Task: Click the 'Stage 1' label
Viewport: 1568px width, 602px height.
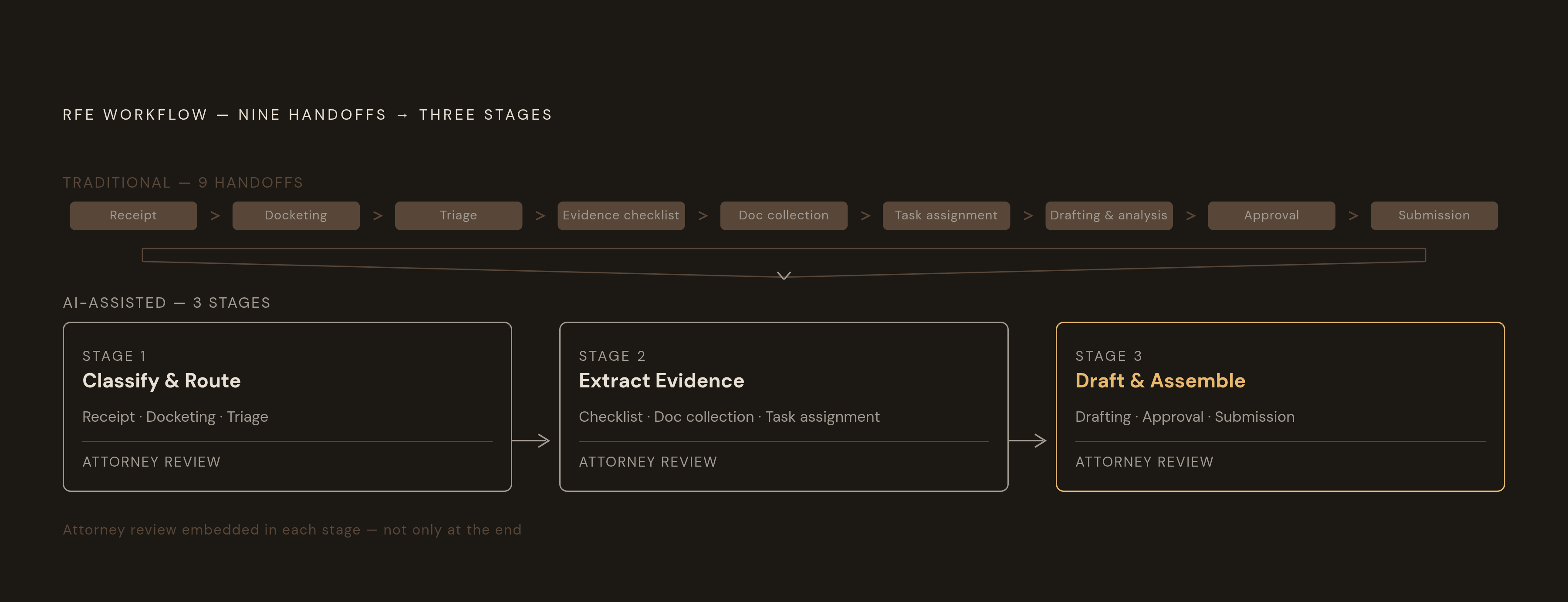Action: 114,356
